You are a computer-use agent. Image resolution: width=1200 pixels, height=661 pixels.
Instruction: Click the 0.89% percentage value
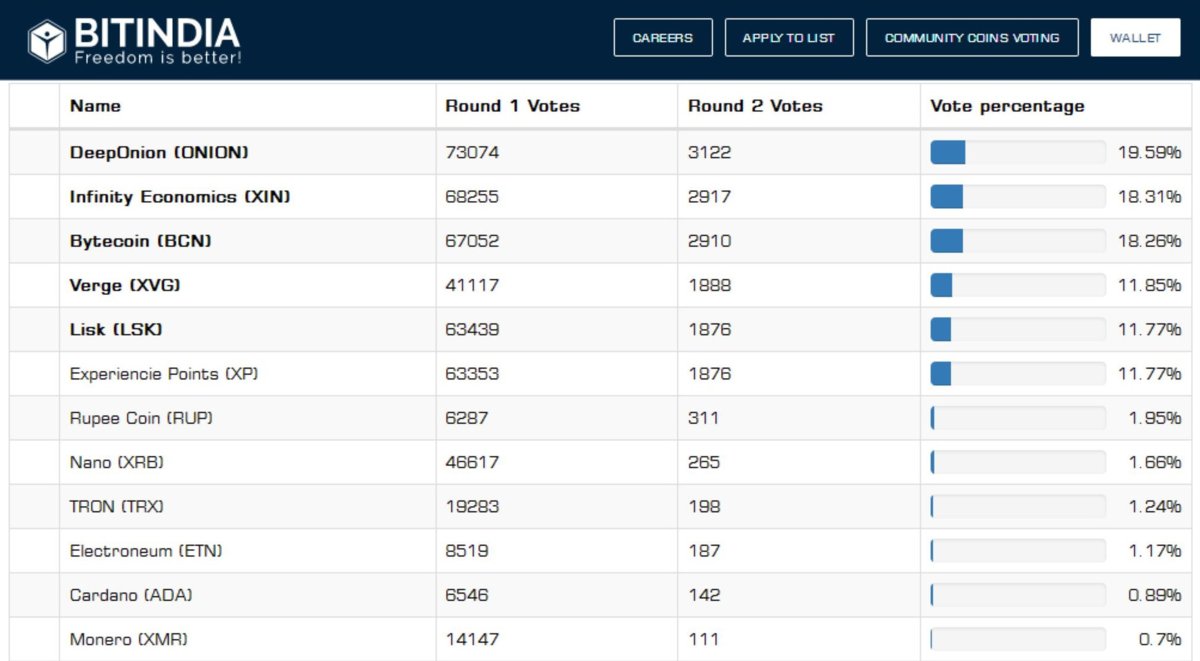click(x=1155, y=595)
